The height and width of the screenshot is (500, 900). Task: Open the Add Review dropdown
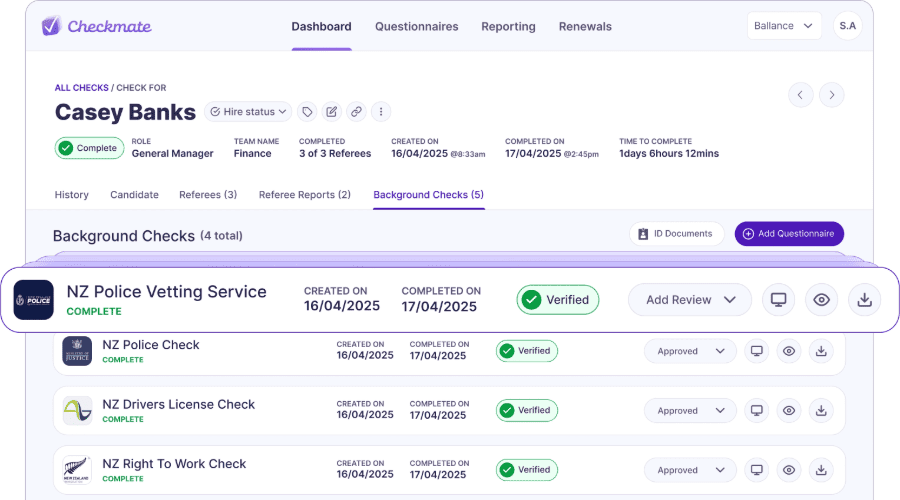pos(690,300)
